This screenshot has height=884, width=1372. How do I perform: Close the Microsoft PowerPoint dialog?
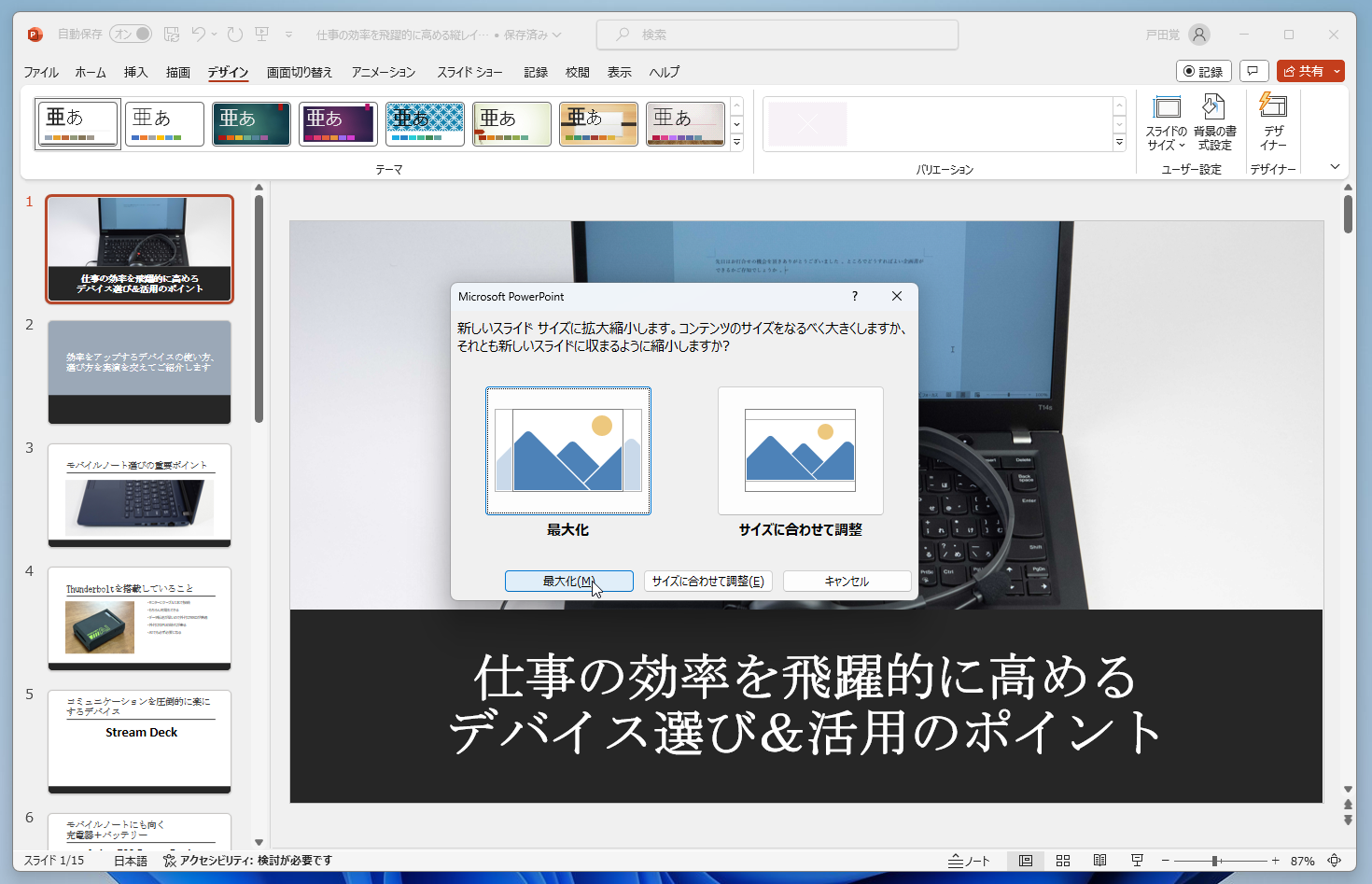[x=897, y=296]
